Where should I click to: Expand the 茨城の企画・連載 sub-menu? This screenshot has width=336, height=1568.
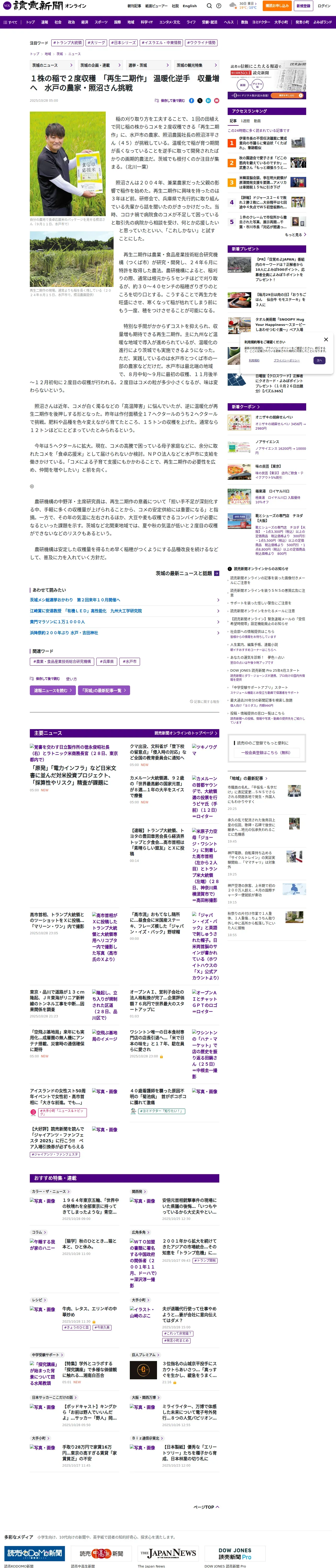(x=101, y=65)
